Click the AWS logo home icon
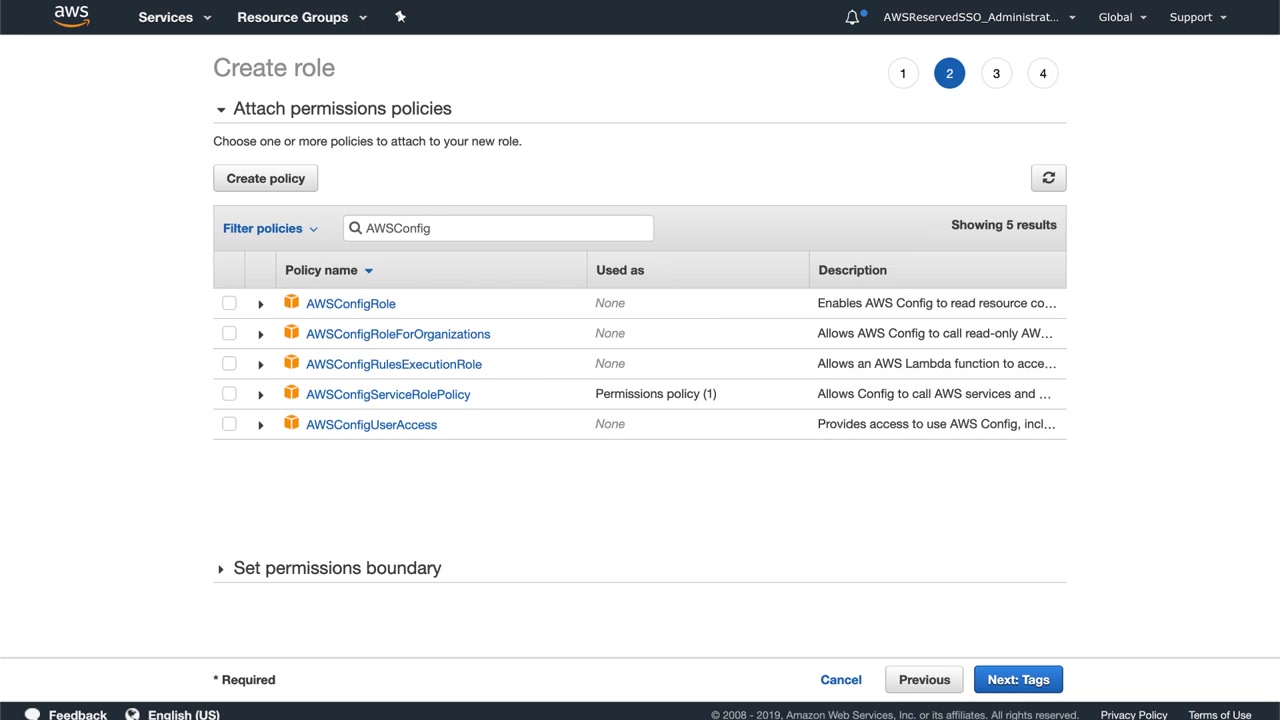This screenshot has width=1280, height=720. 71,16
